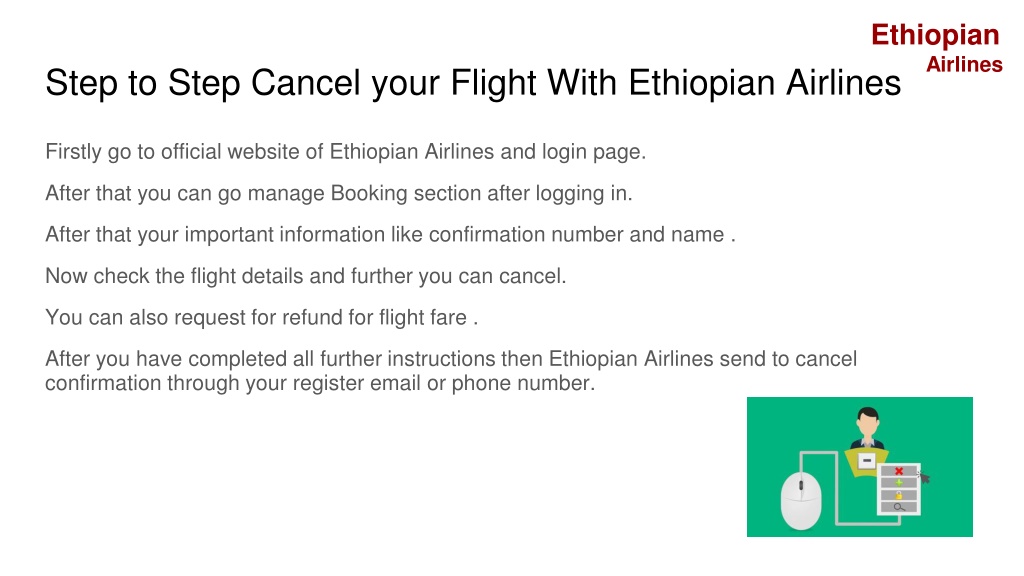The height and width of the screenshot is (576, 1024).
Task: Click the gray arrow cursor icon
Action: [923, 477]
